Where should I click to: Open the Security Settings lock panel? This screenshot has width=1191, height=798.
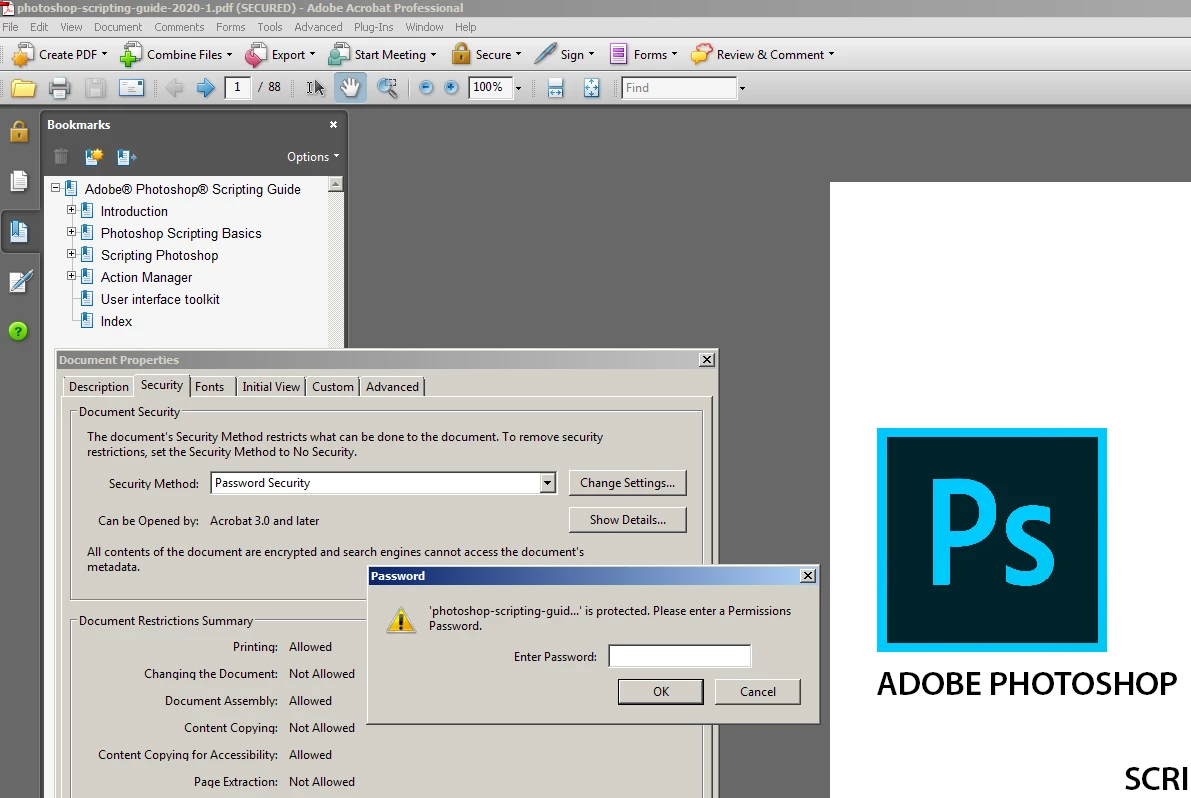(x=19, y=132)
